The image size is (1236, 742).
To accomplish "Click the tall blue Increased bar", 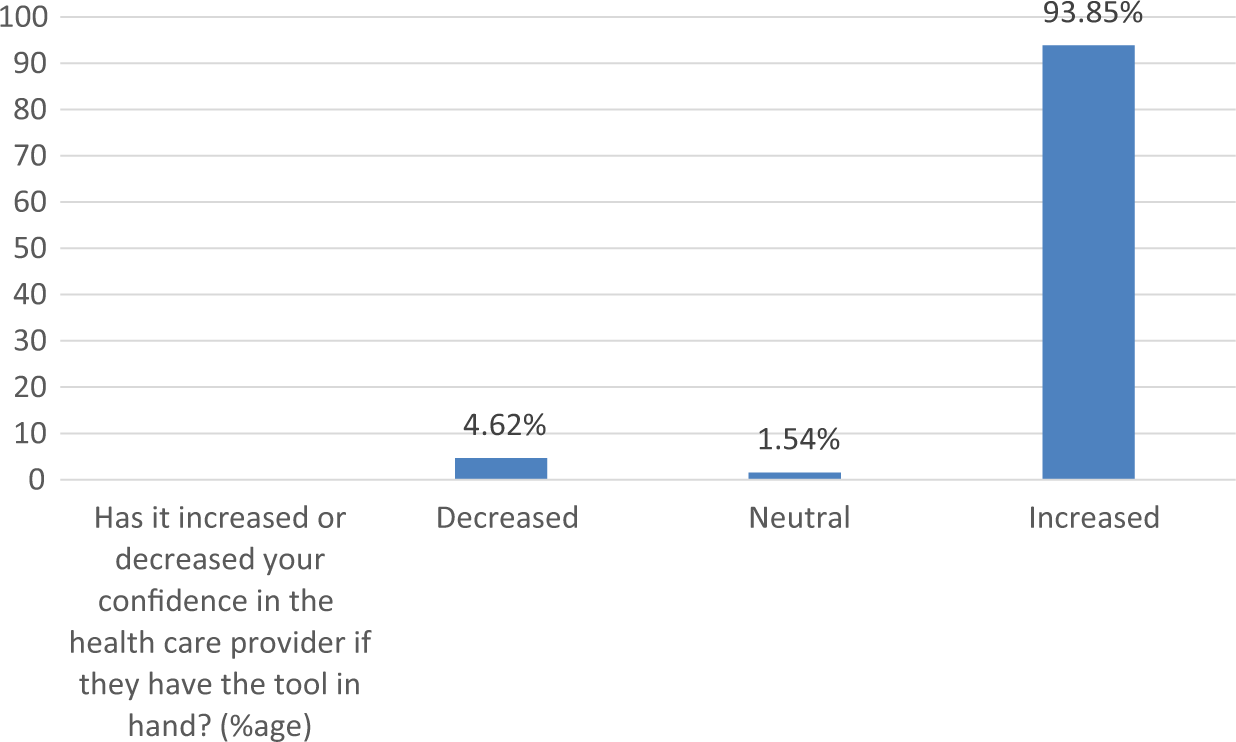I will click(x=1088, y=262).
